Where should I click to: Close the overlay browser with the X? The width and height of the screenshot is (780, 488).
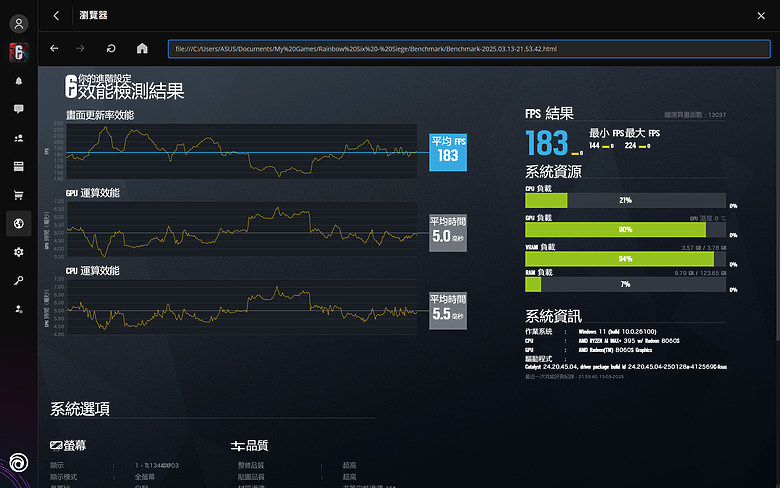761,16
